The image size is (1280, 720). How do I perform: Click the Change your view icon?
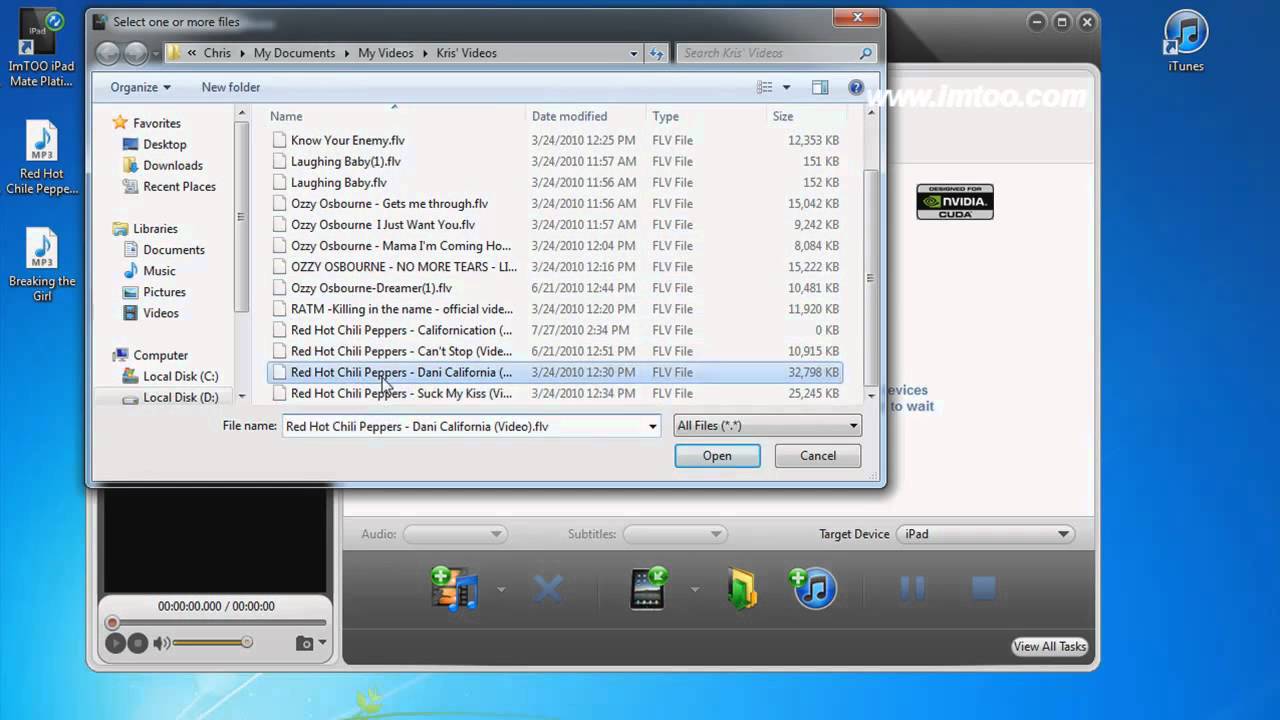click(x=765, y=87)
